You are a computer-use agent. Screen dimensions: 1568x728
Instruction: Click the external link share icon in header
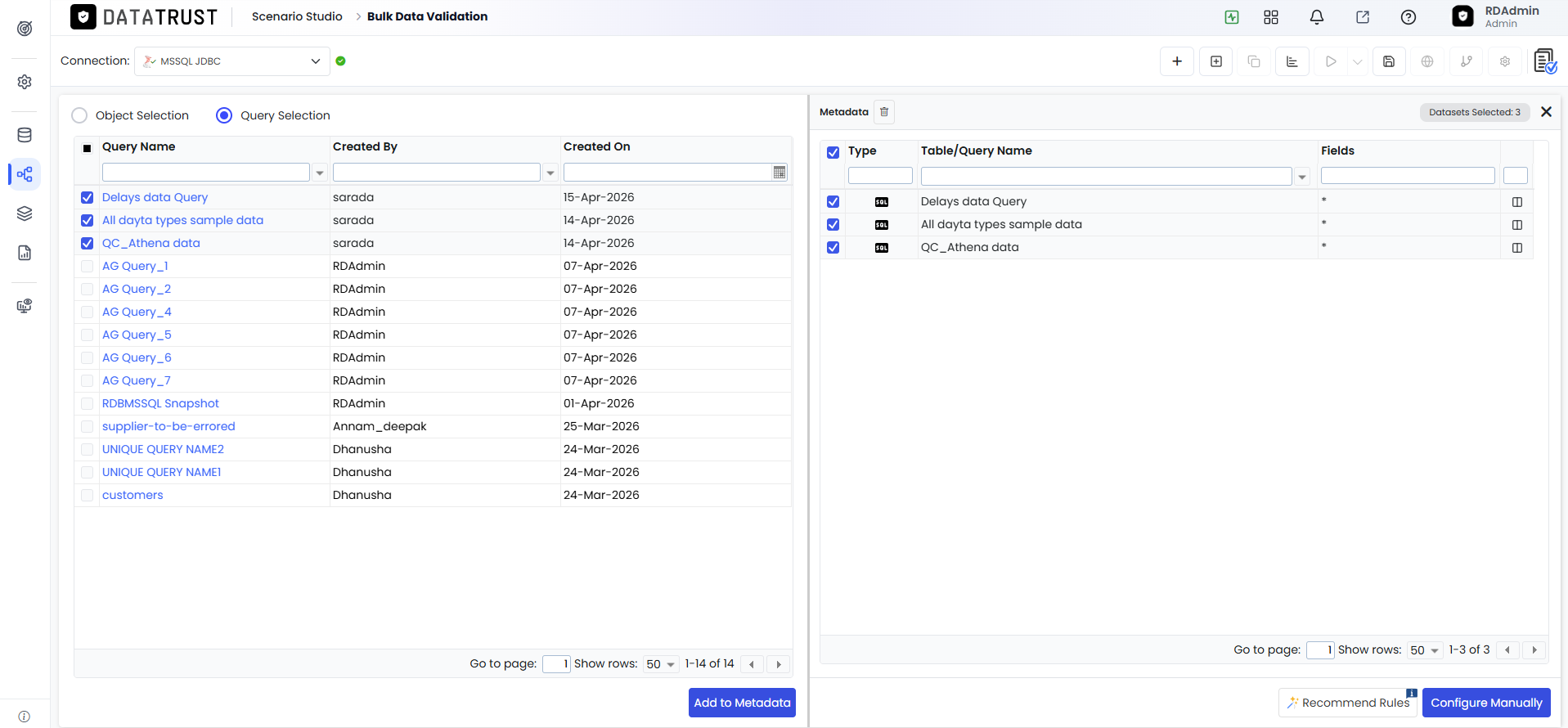[1363, 17]
